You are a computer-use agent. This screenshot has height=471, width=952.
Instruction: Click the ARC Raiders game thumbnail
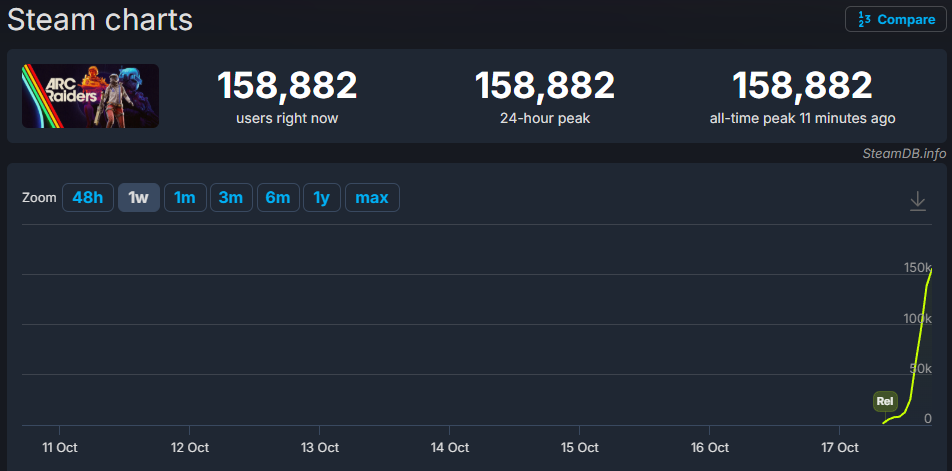coord(90,96)
